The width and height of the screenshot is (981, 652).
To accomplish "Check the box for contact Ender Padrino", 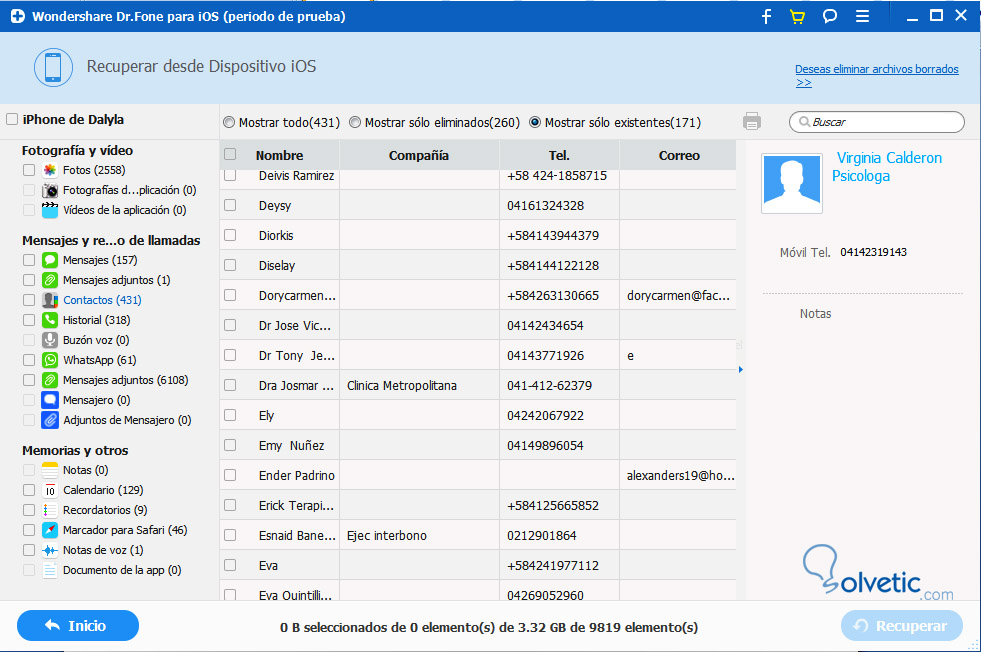I will click(230, 476).
